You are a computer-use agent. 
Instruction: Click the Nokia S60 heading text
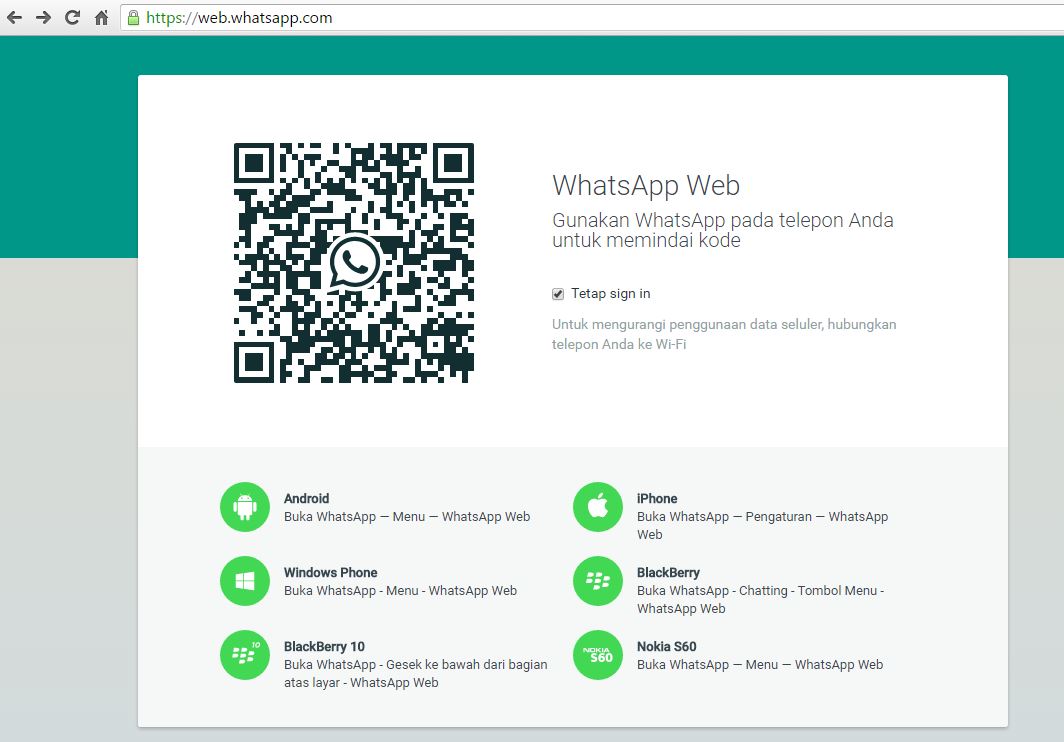[666, 646]
